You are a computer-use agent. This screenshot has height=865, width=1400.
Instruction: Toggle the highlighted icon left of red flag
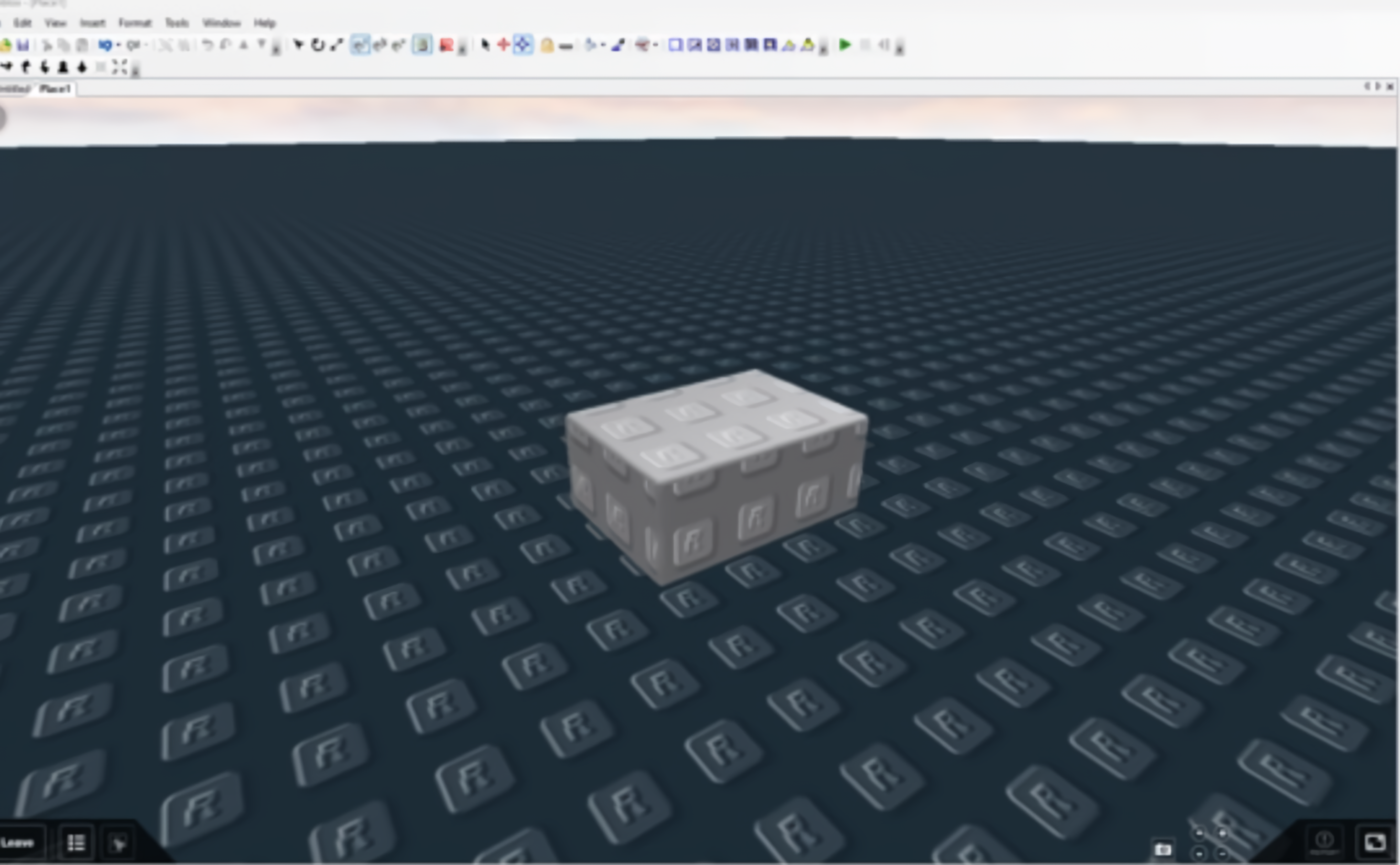(x=422, y=45)
